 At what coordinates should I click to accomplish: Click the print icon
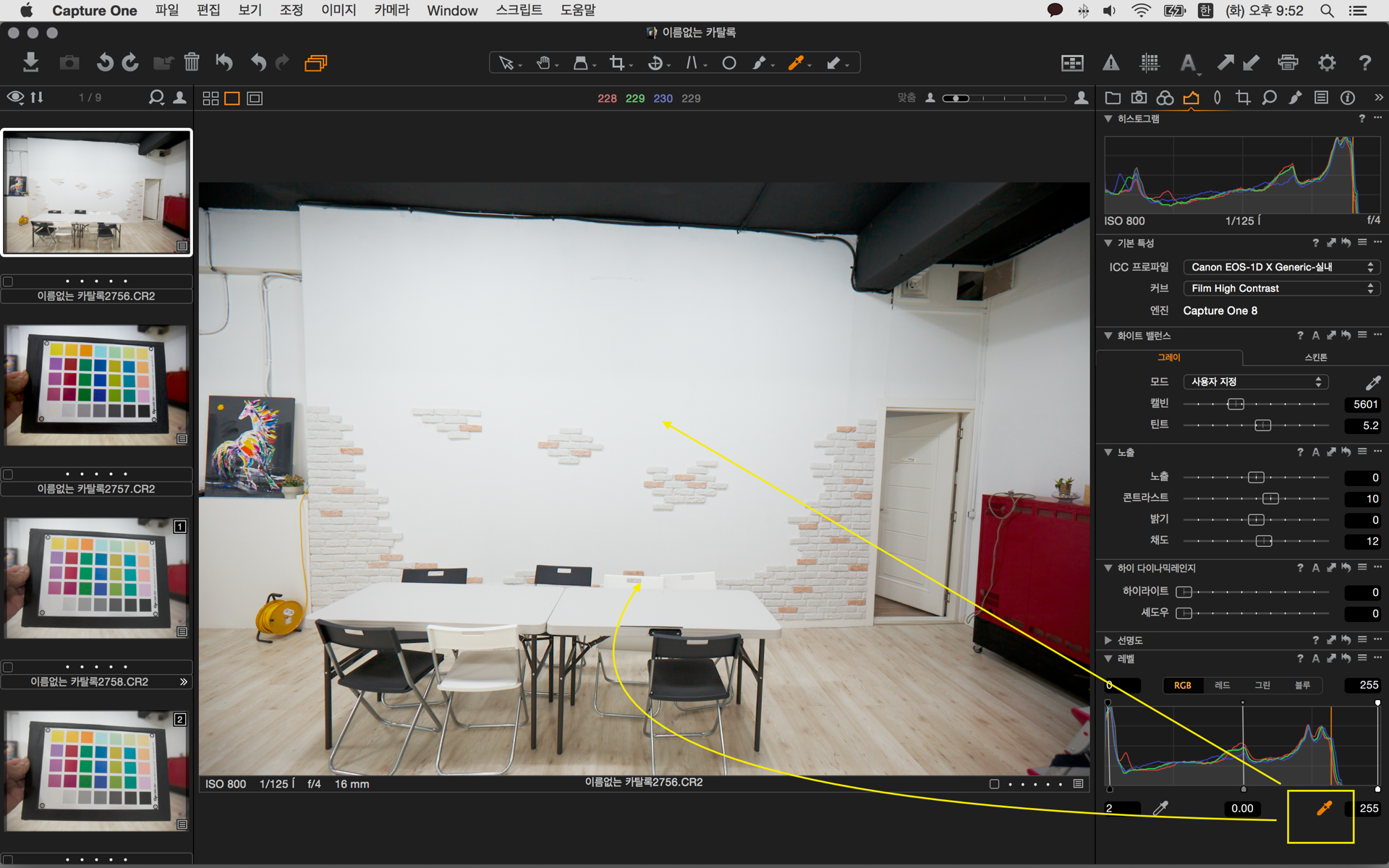coord(1288,63)
